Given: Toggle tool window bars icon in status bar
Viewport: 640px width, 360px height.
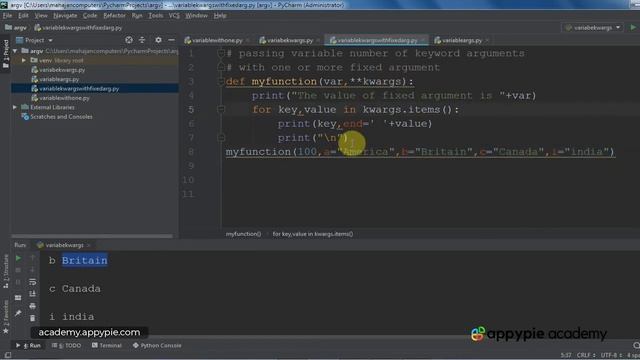Looking at the screenshot, I should (8, 355).
